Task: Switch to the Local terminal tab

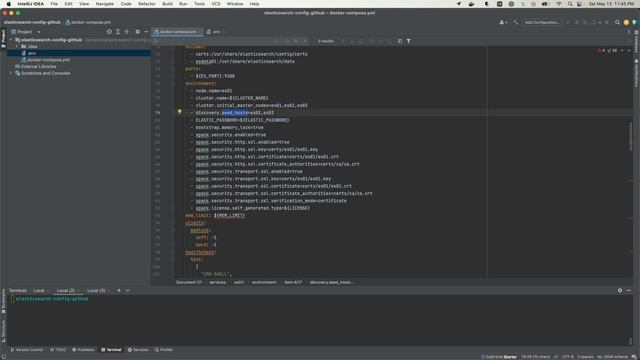Action: (x=39, y=291)
